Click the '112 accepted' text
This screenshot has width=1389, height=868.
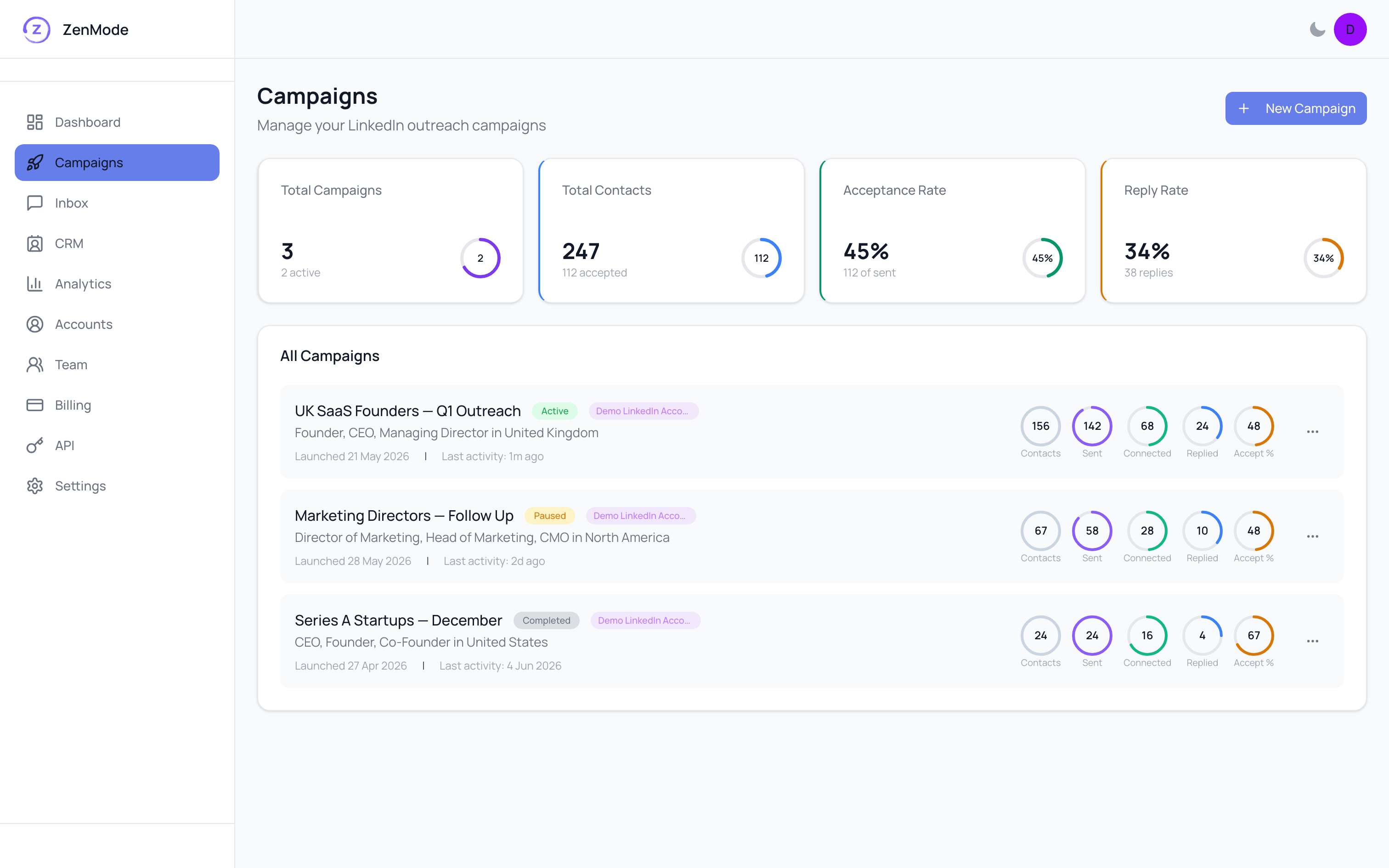pos(594,273)
